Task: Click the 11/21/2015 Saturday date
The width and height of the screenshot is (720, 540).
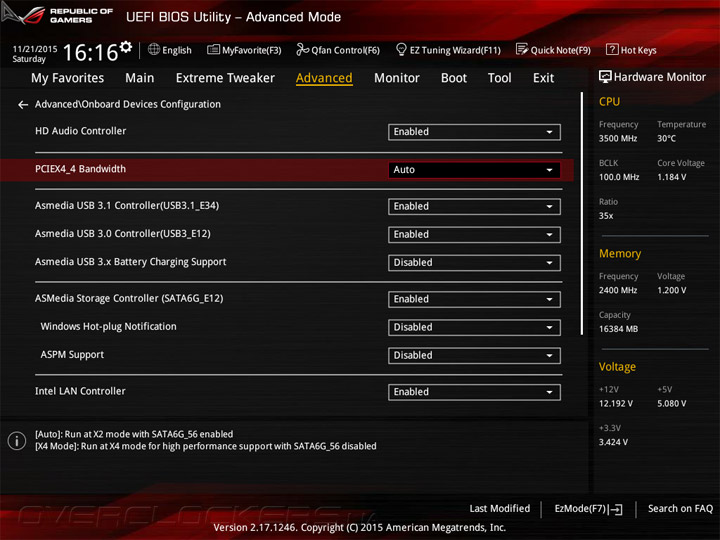Action: pos(34,54)
